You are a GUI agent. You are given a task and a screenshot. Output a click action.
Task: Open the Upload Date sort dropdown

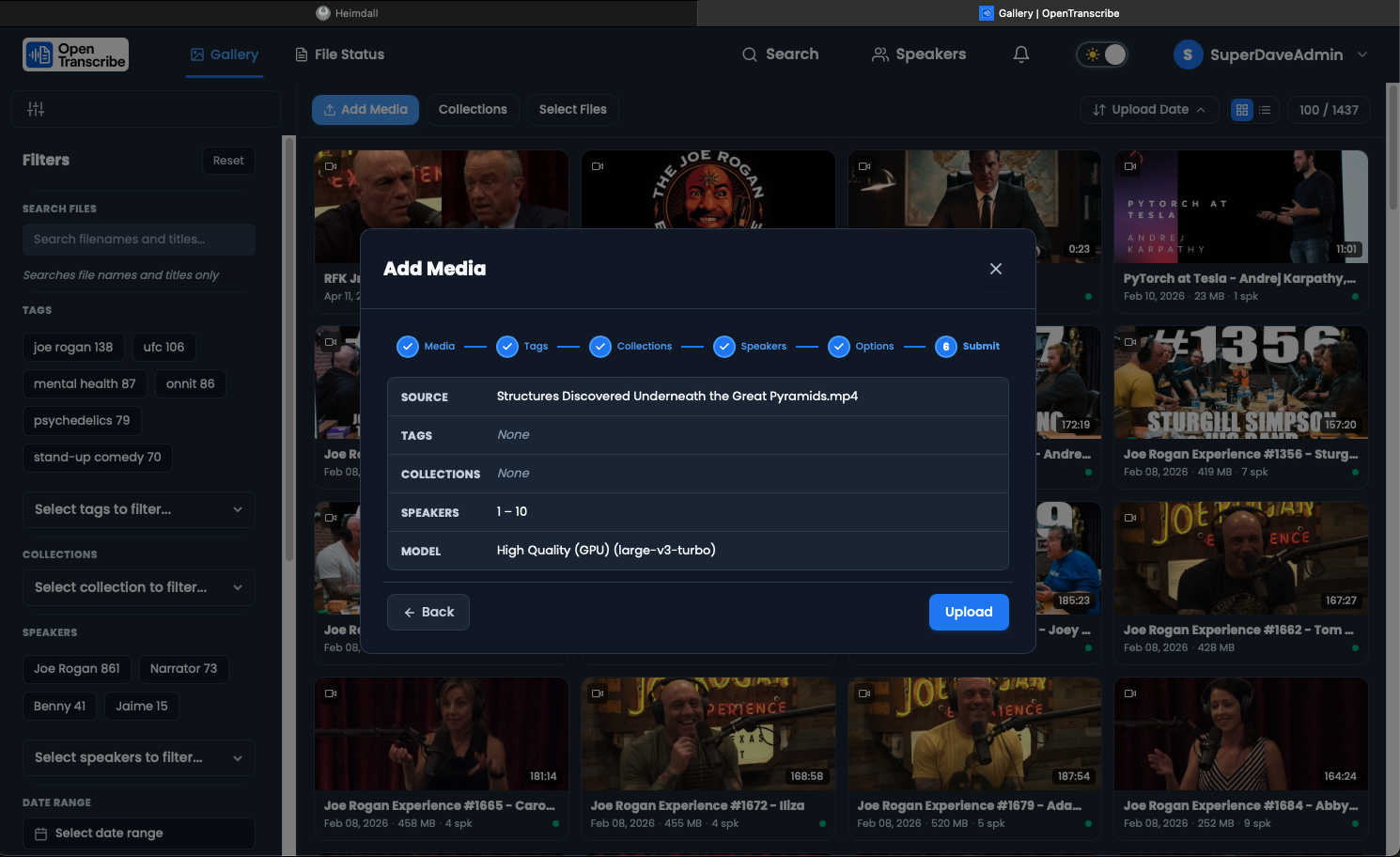(x=1149, y=110)
